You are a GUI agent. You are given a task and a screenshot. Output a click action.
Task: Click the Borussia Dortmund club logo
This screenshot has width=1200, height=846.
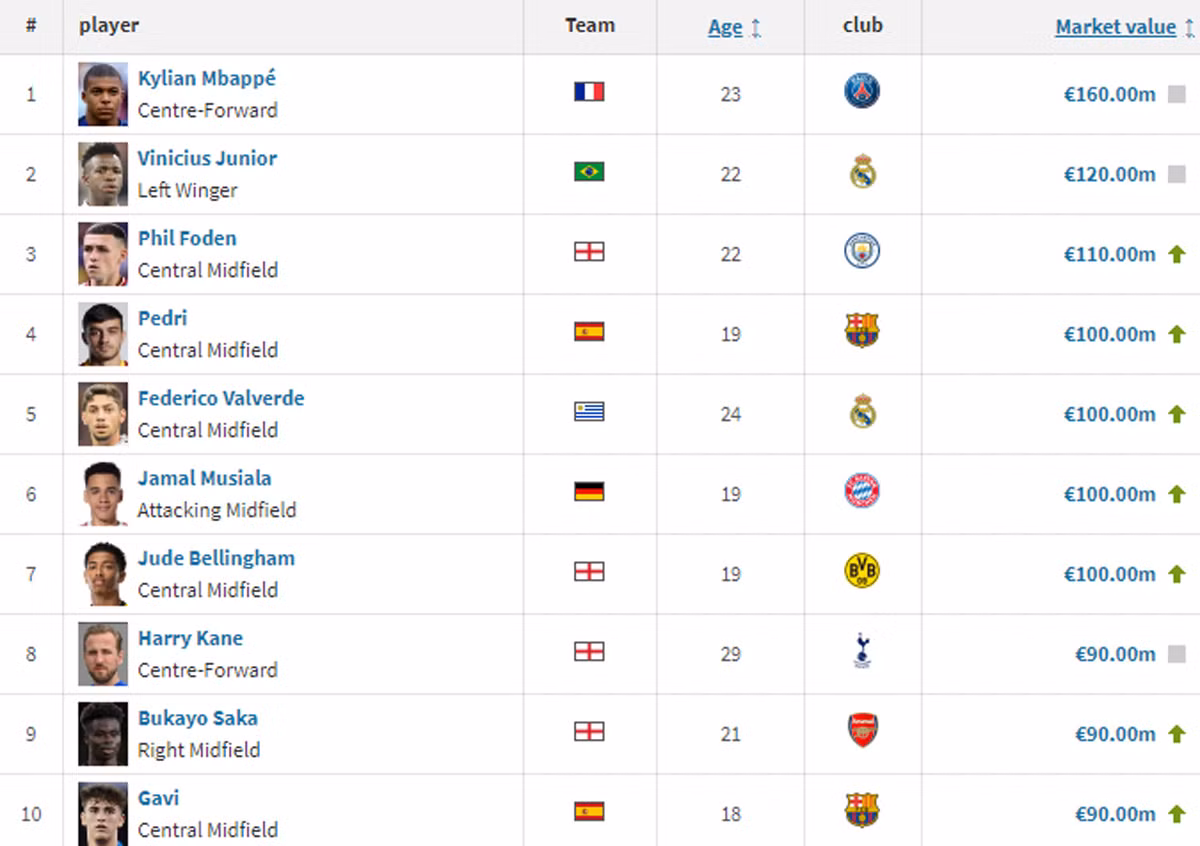pos(862,571)
